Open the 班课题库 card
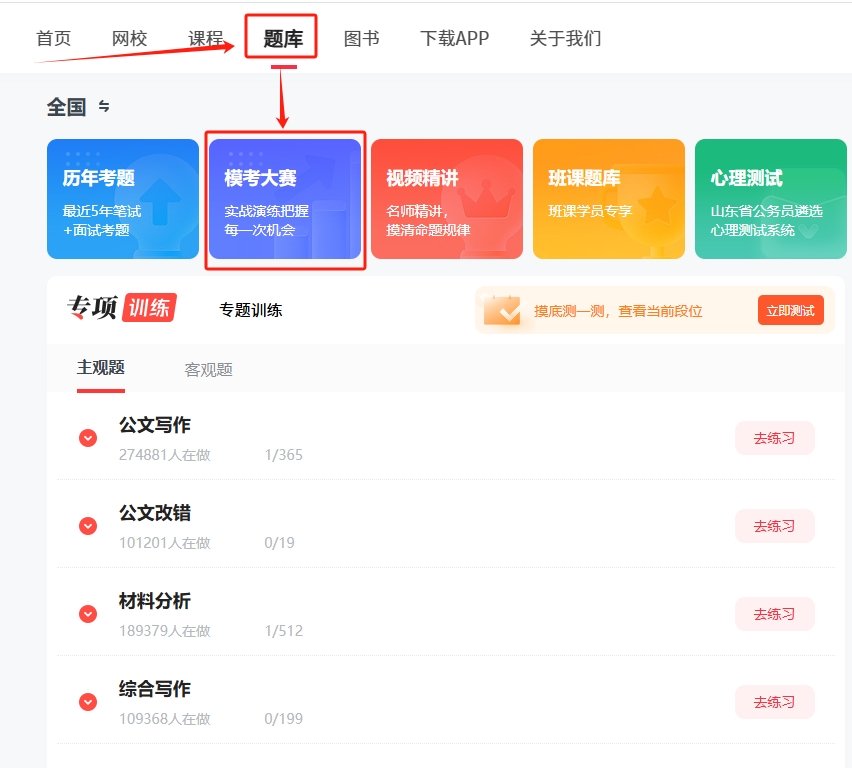 pyautogui.click(x=609, y=199)
